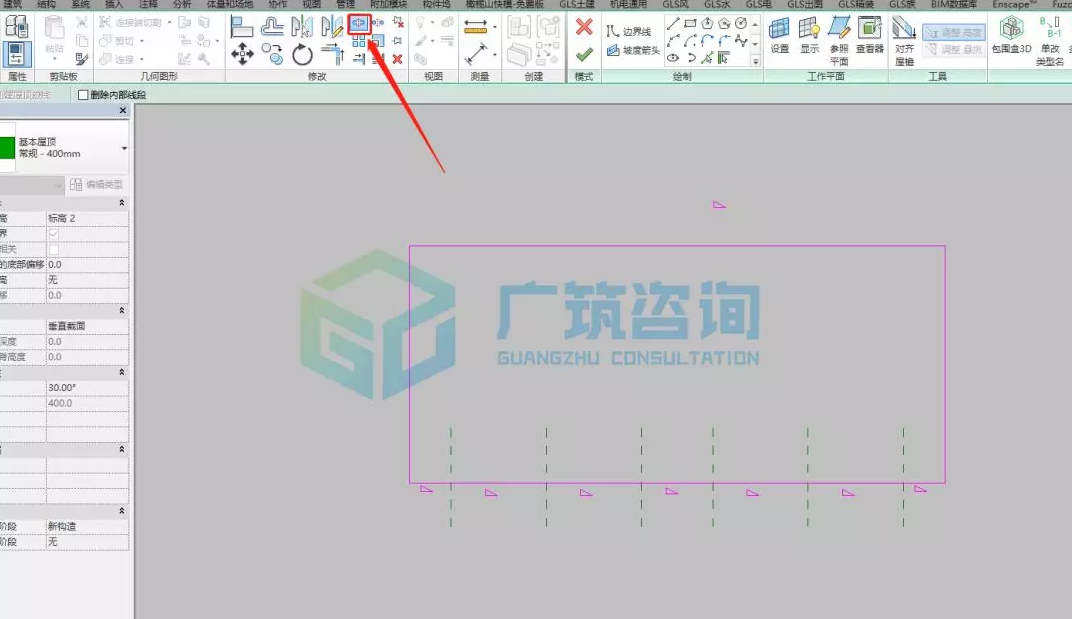Click the Match Type Properties paintbrush icon
The width and height of the screenshot is (1072, 619).
81,59
